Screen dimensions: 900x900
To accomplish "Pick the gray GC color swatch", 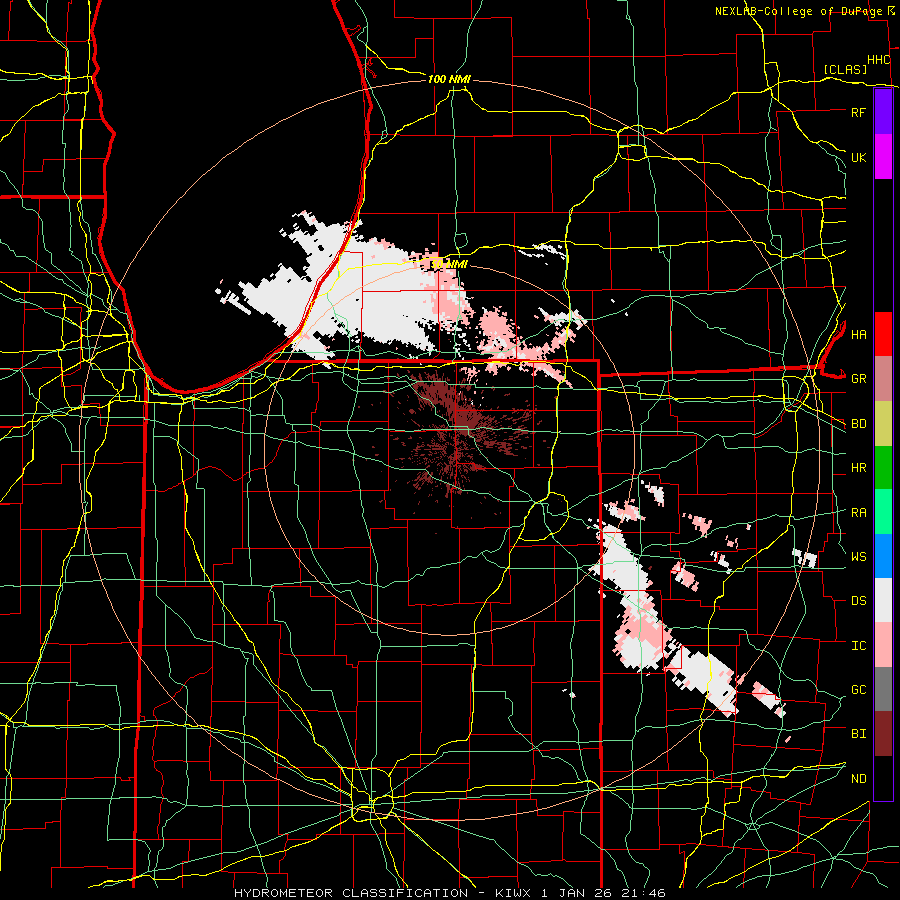I will point(883,689).
